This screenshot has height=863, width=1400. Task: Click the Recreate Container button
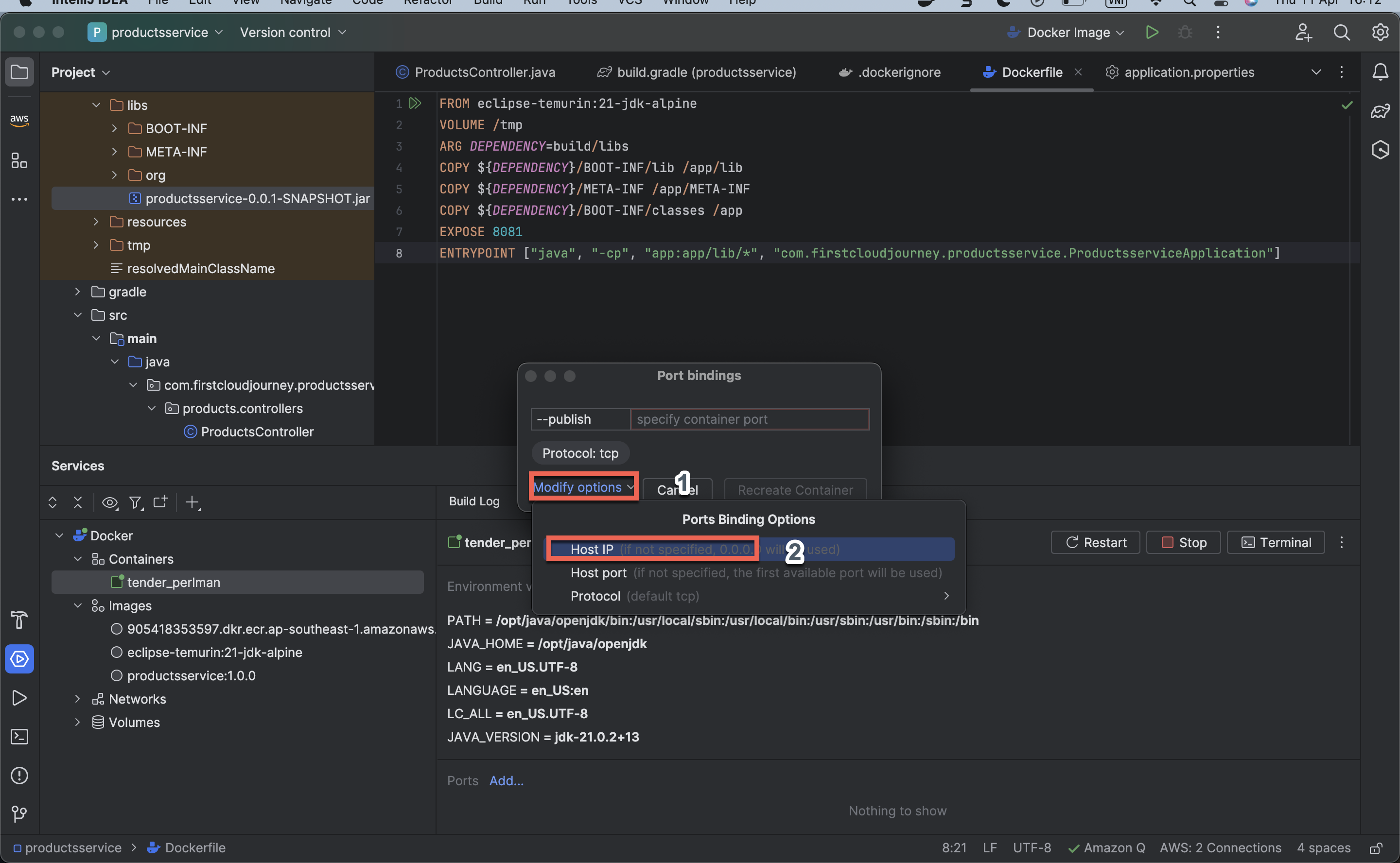tap(795, 490)
